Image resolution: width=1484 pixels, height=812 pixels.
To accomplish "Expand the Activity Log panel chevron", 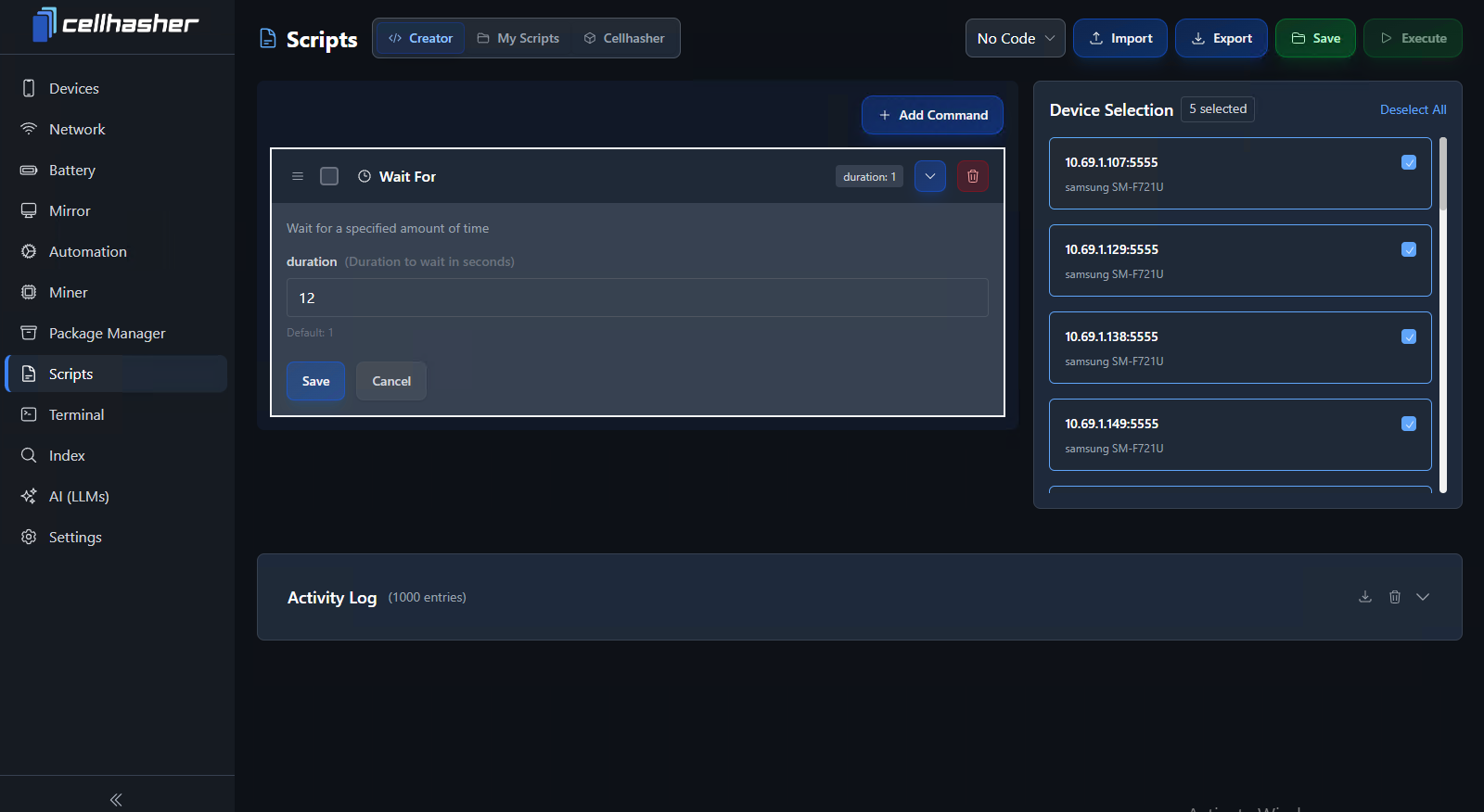I will (1423, 597).
